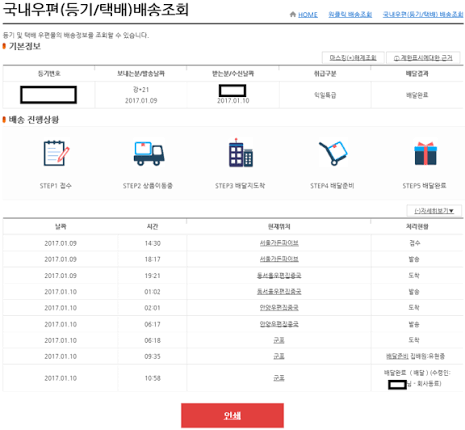The height and width of the screenshot is (430, 465).
Task: Open the 군포 link in the 06:18 row
Action: 279,340
